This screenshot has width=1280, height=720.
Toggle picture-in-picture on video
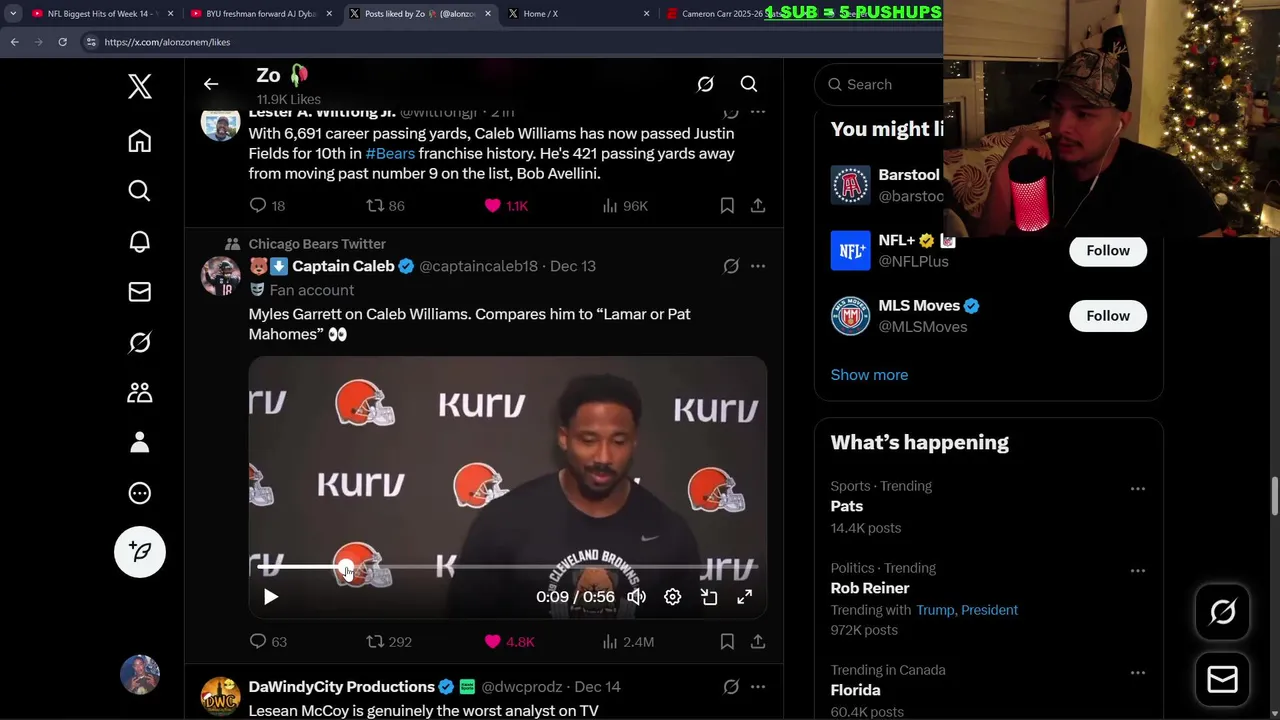(709, 597)
